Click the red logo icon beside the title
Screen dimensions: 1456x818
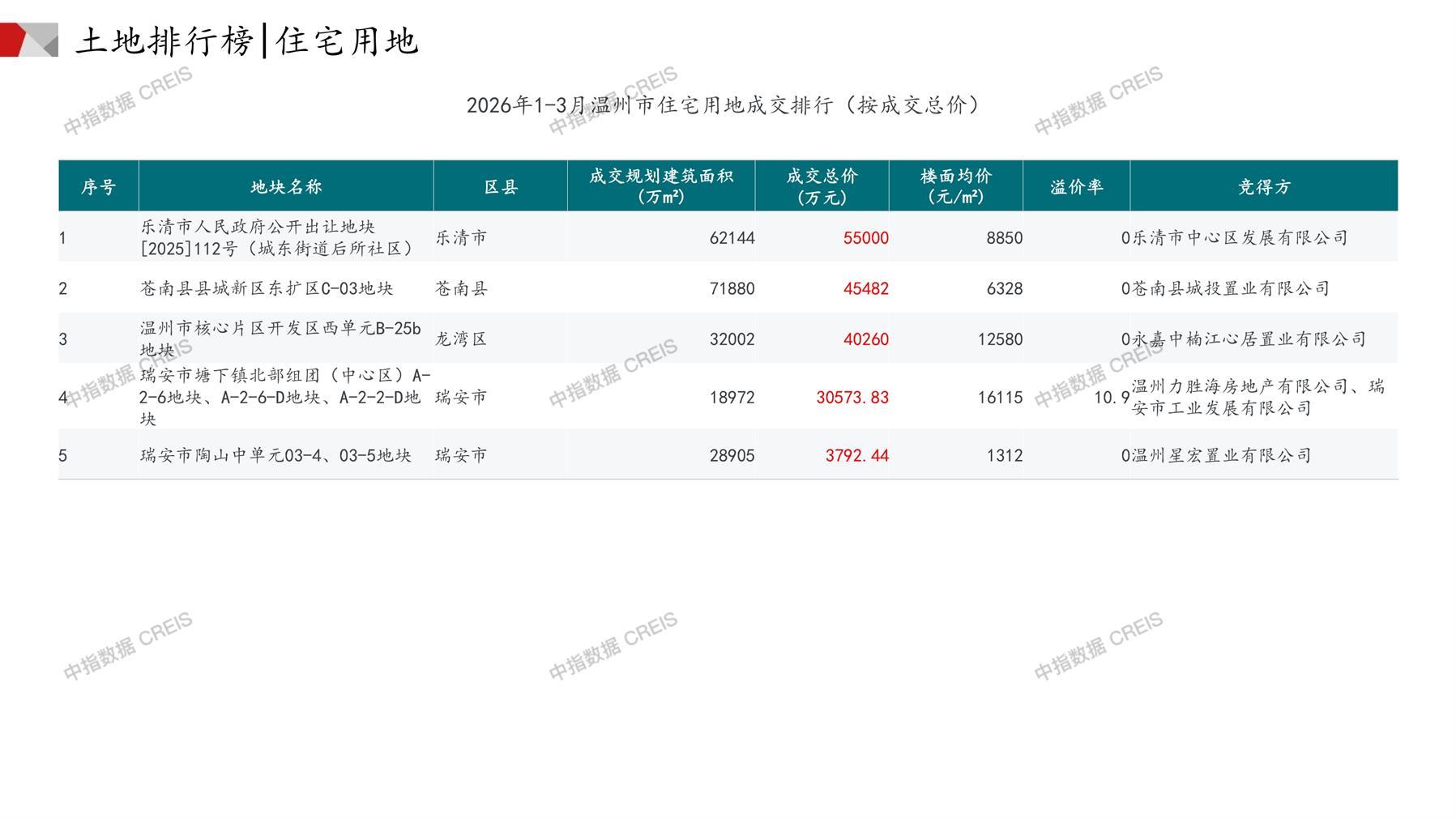(x=28, y=40)
